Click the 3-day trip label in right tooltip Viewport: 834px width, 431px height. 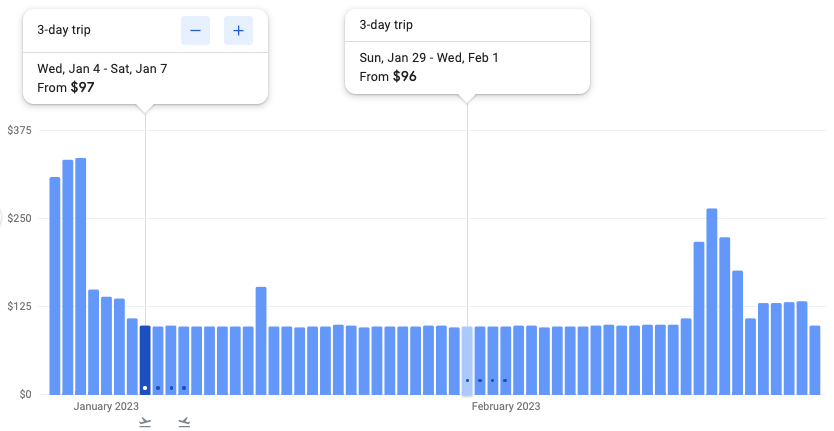click(386, 25)
